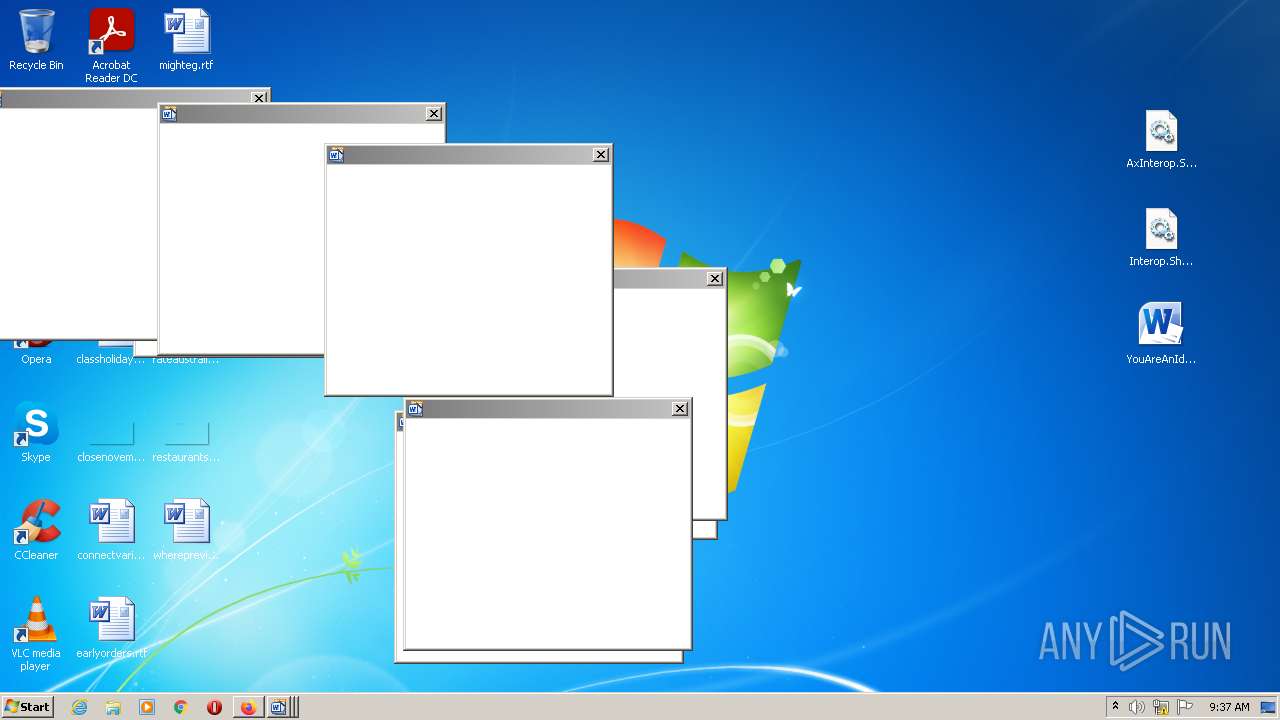Select the AxInterop.S... file icon
The image size is (1280, 720).
tap(1161, 139)
